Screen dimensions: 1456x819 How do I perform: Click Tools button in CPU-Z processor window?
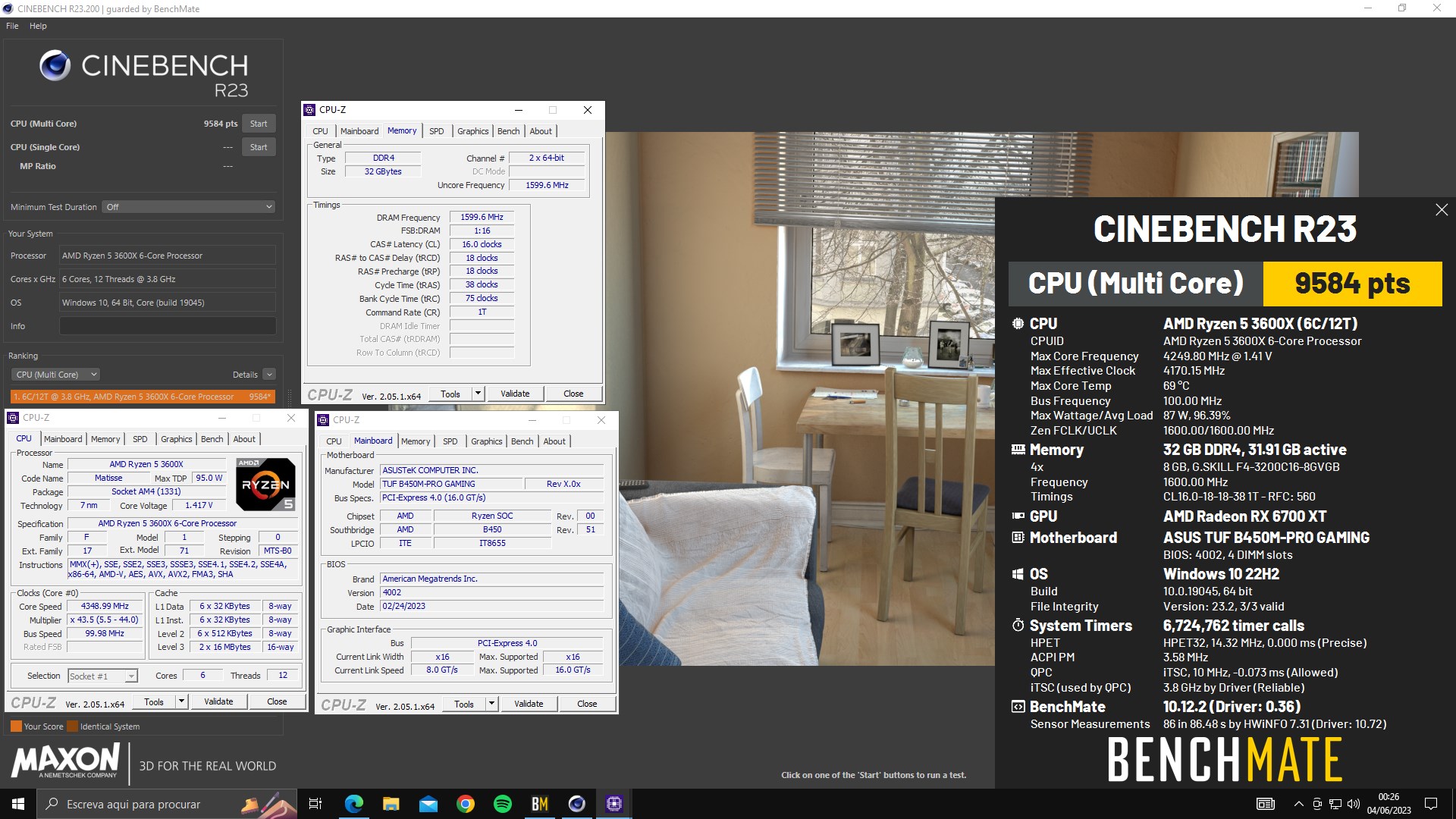coord(154,701)
